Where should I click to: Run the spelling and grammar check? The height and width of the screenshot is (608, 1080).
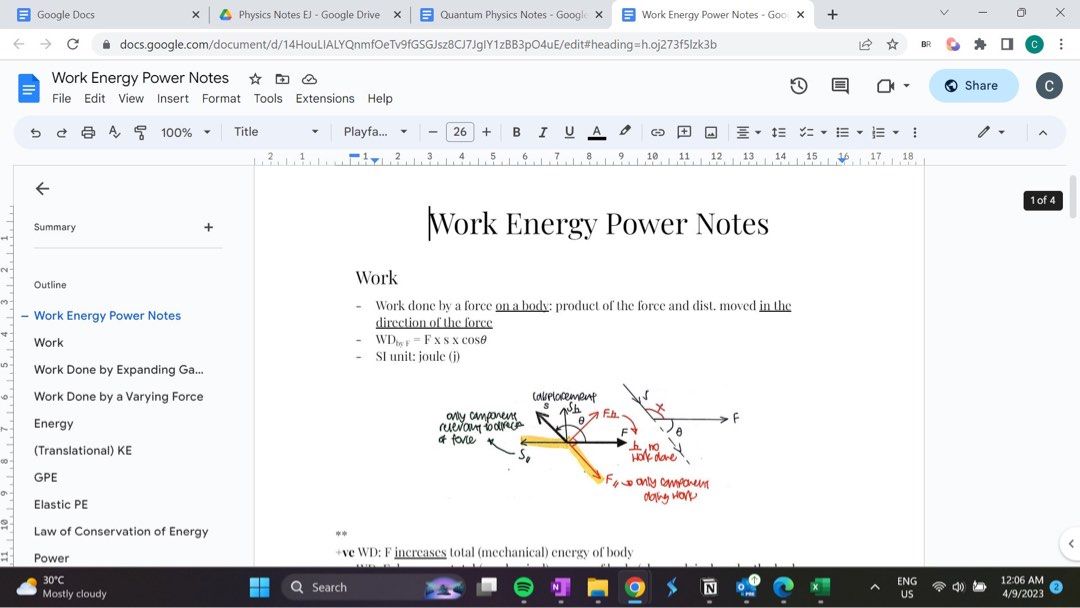(x=114, y=131)
